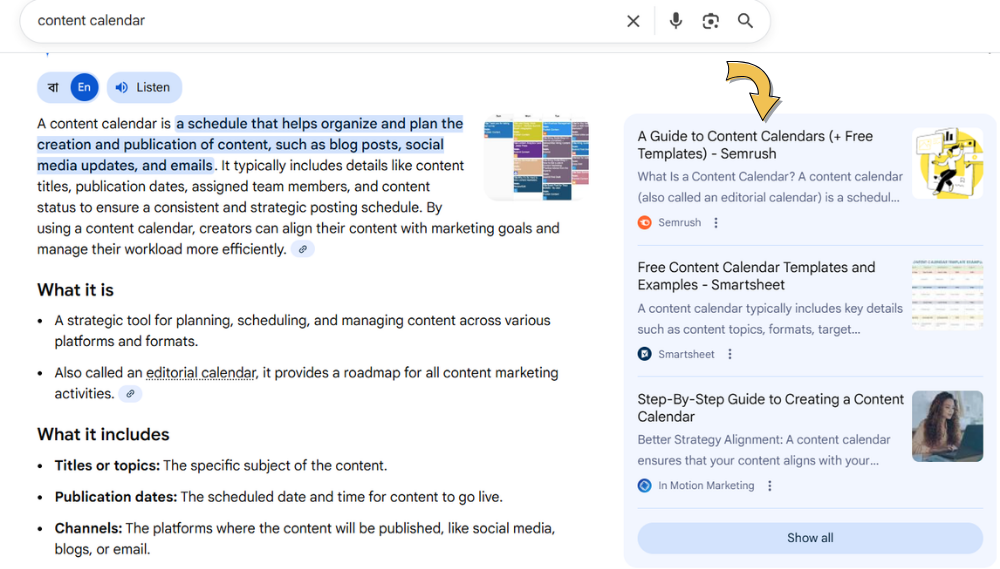Open more options for Smartsheet result
Viewport: 1000px width, 569px height.
tap(730, 354)
